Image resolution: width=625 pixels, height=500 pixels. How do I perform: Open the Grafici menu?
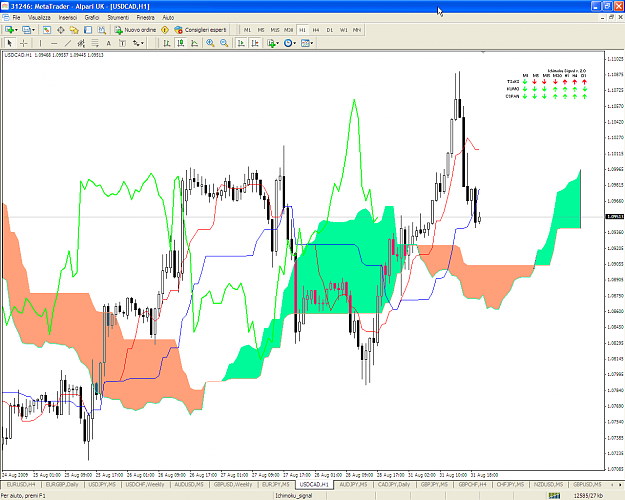coord(92,18)
